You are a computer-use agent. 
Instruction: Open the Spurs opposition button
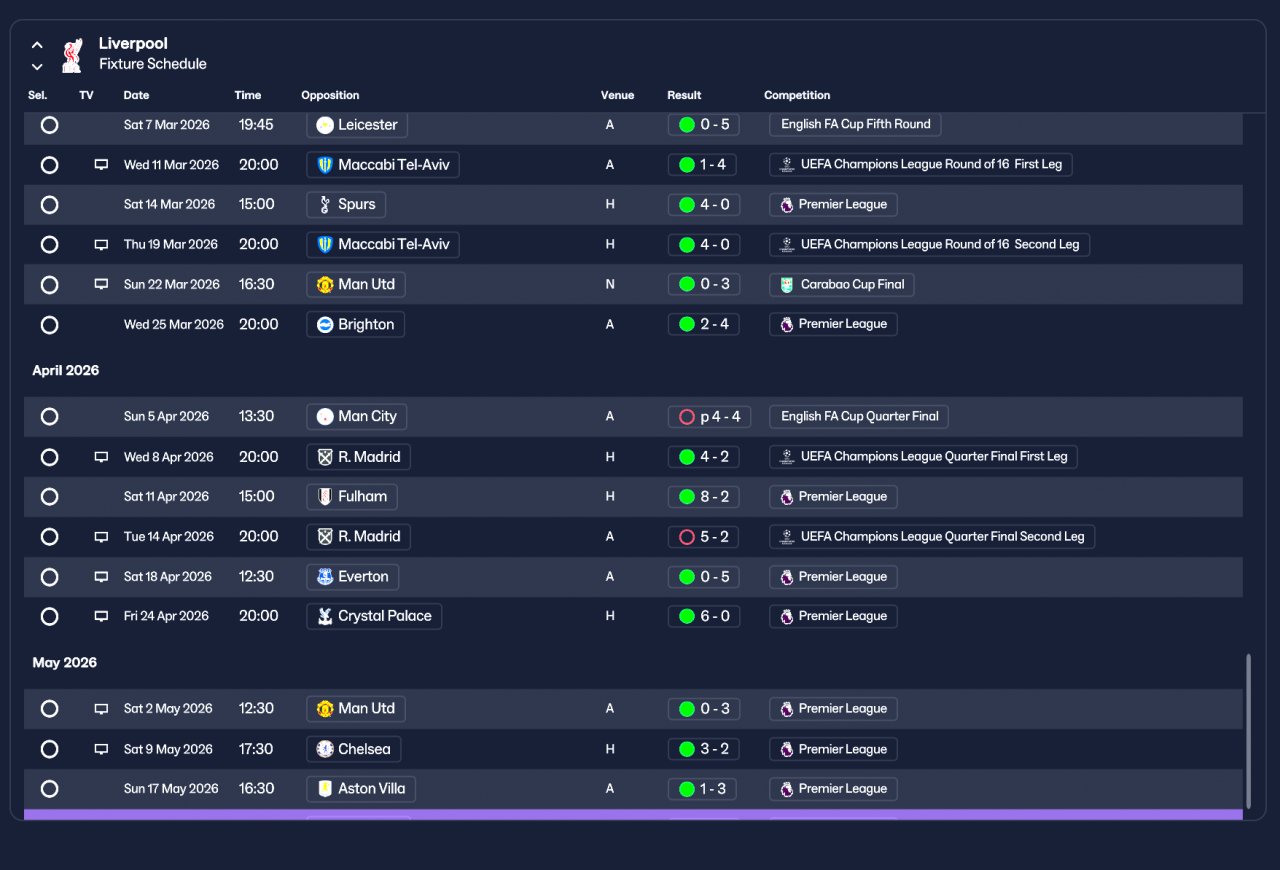[346, 205]
